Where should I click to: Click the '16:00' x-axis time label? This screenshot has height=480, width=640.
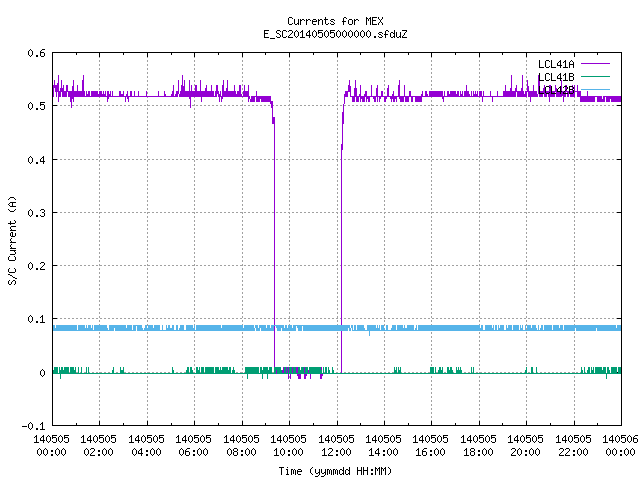(x=430, y=452)
